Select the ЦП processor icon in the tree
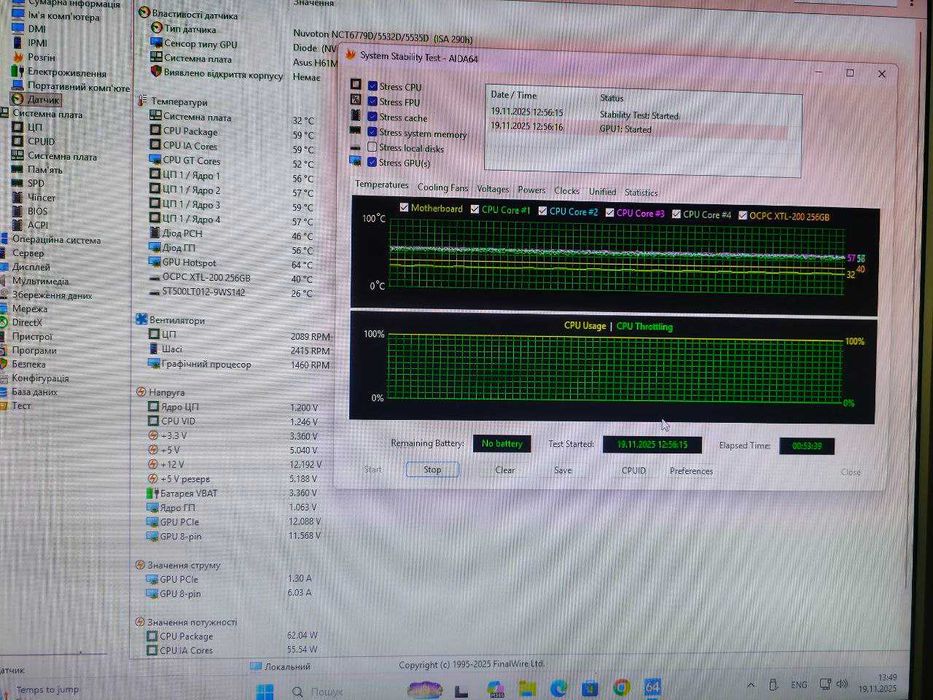933x700 pixels. coord(18,127)
